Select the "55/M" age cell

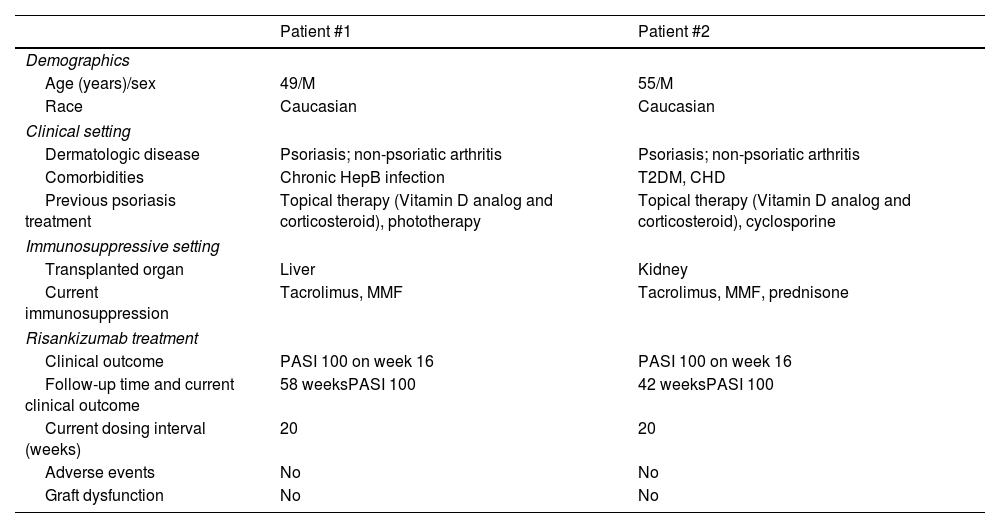coord(655,84)
